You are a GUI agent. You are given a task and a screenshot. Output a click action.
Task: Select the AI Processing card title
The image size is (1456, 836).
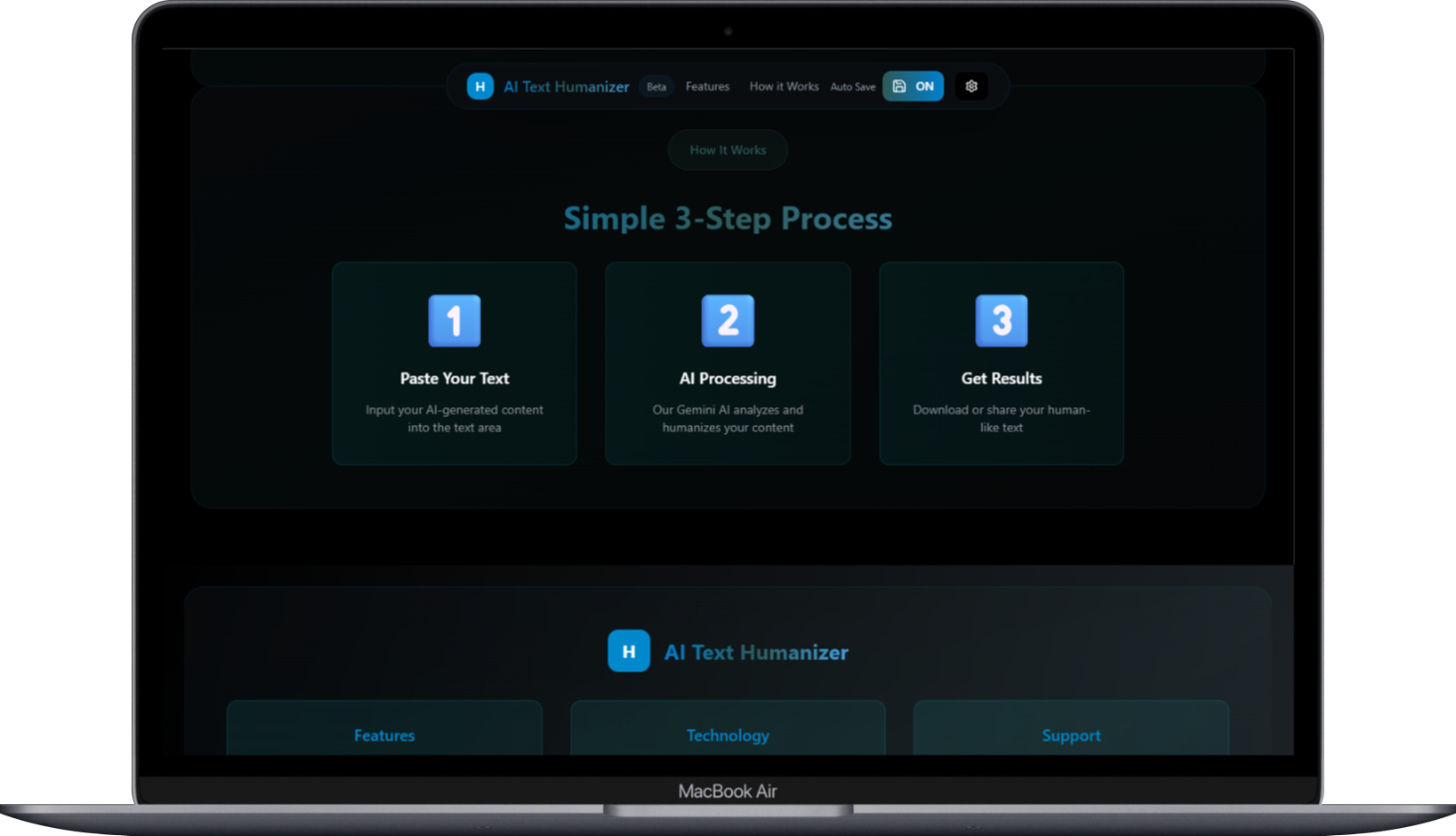point(728,378)
